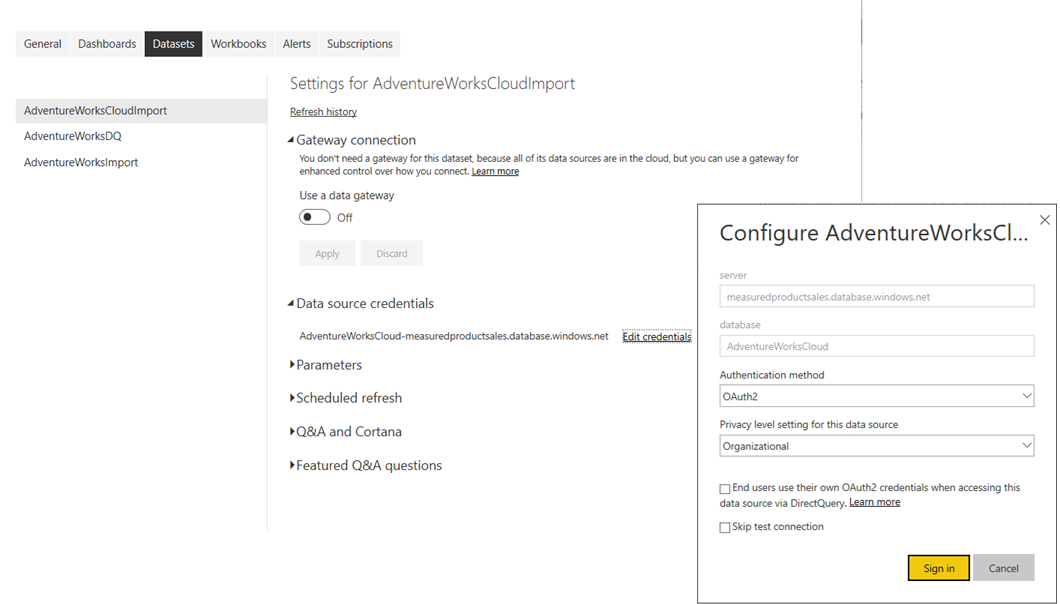Check End users use their own OAuth2 credentials
Viewport: 1060px width, 604px height.
click(x=724, y=488)
